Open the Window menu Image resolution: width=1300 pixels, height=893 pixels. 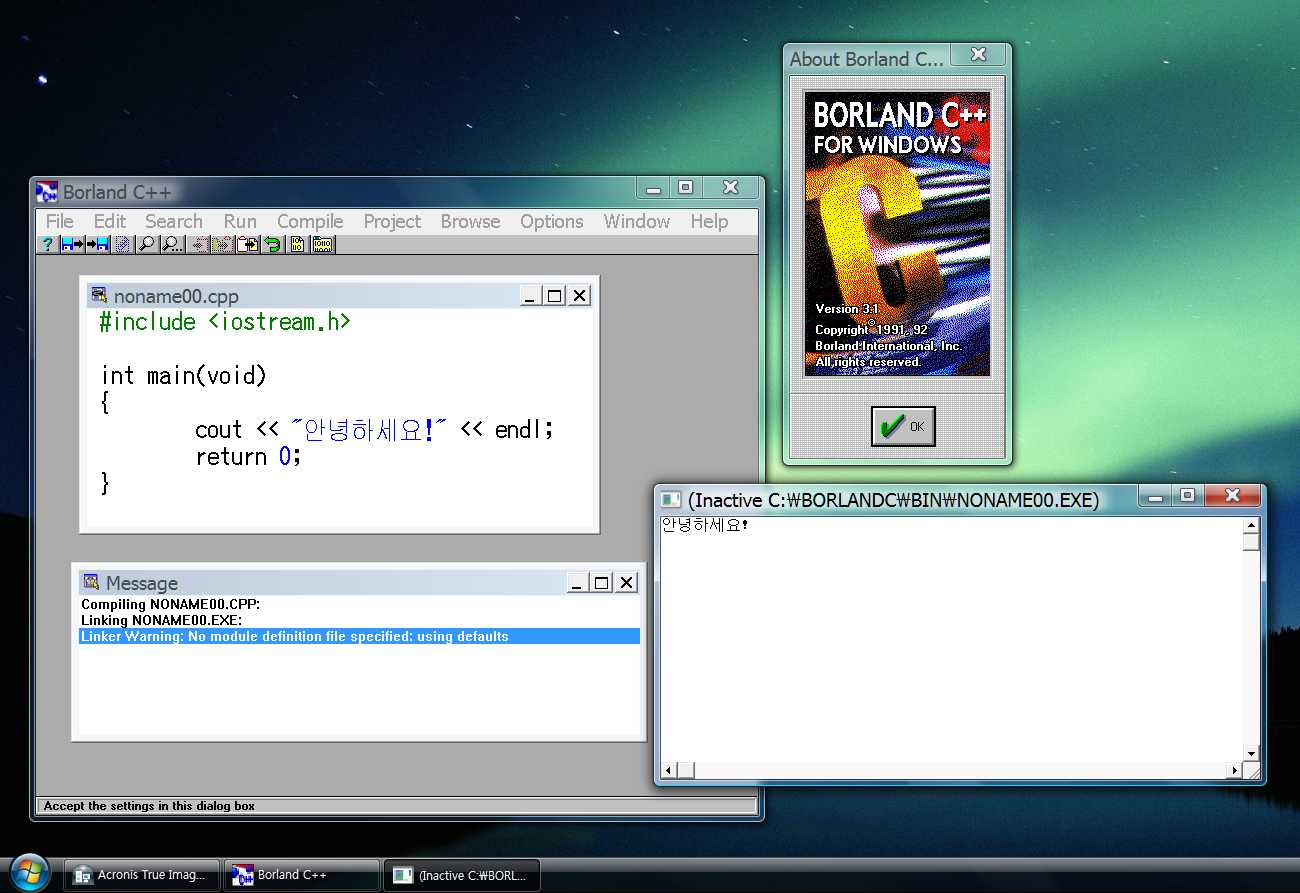click(x=637, y=221)
